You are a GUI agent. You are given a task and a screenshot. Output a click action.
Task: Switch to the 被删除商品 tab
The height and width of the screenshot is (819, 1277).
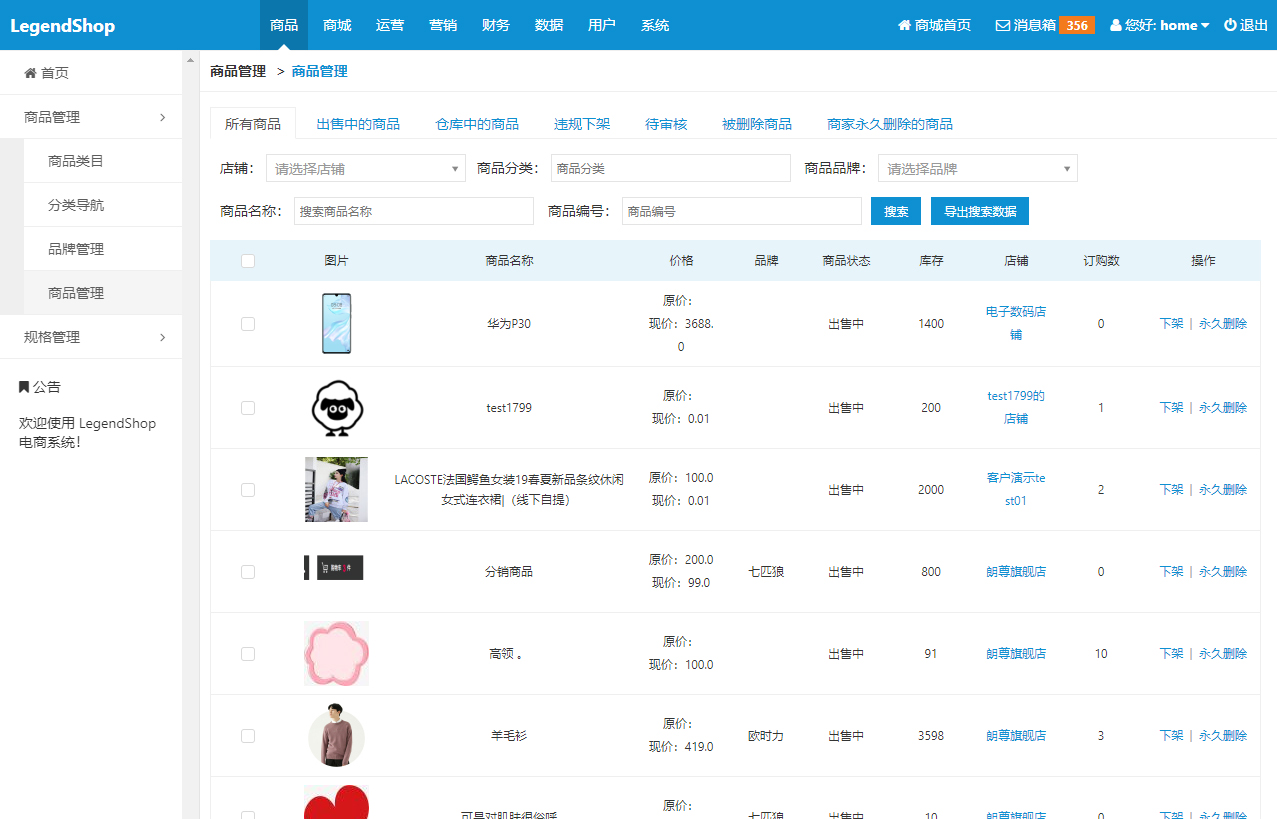[x=757, y=124]
